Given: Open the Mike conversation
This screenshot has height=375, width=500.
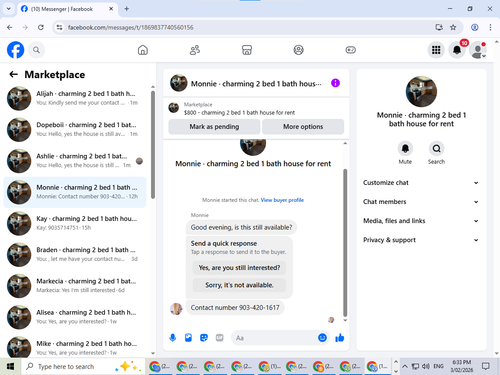Looking at the screenshot, I should [x=75, y=347].
